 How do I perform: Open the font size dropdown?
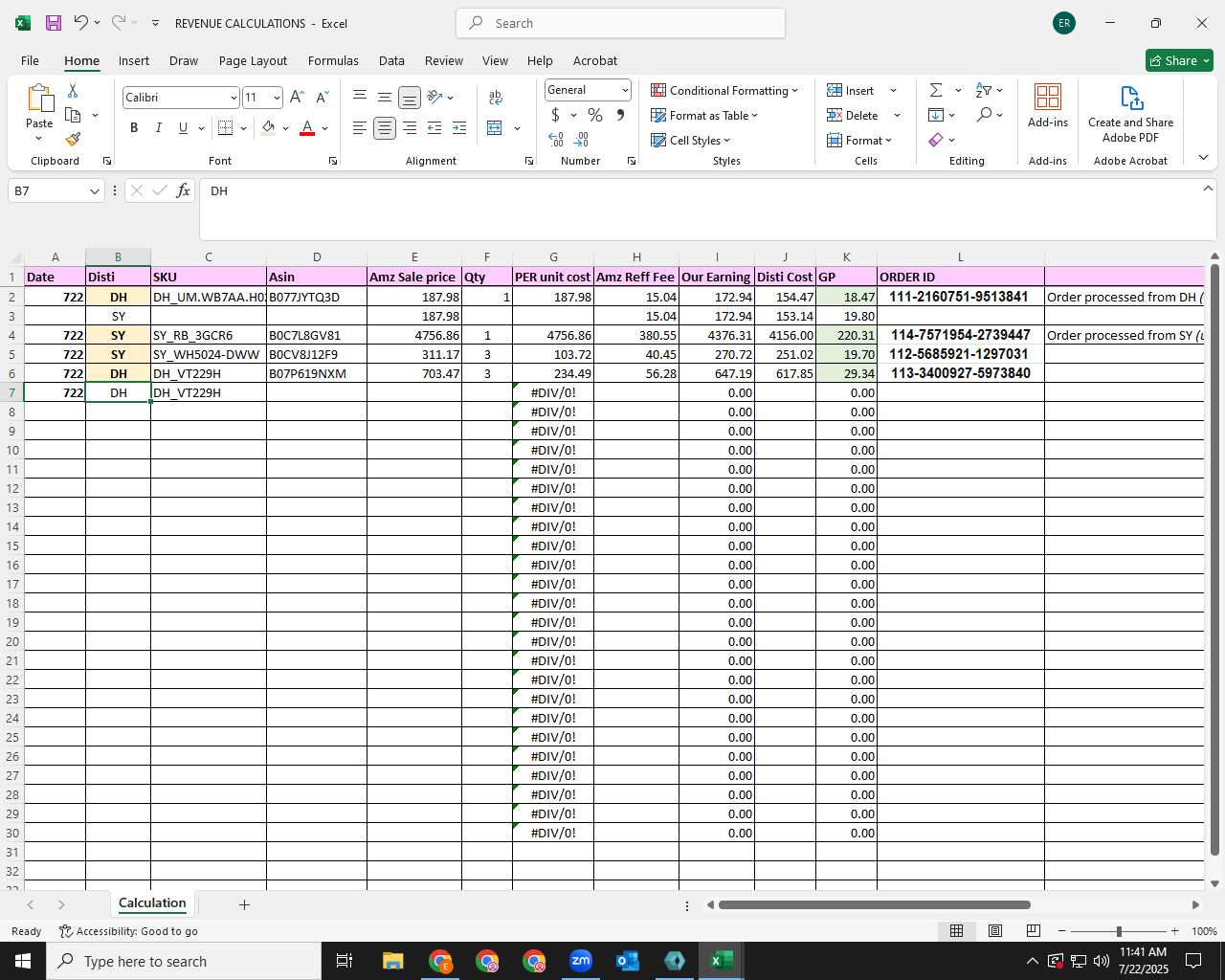(x=277, y=98)
